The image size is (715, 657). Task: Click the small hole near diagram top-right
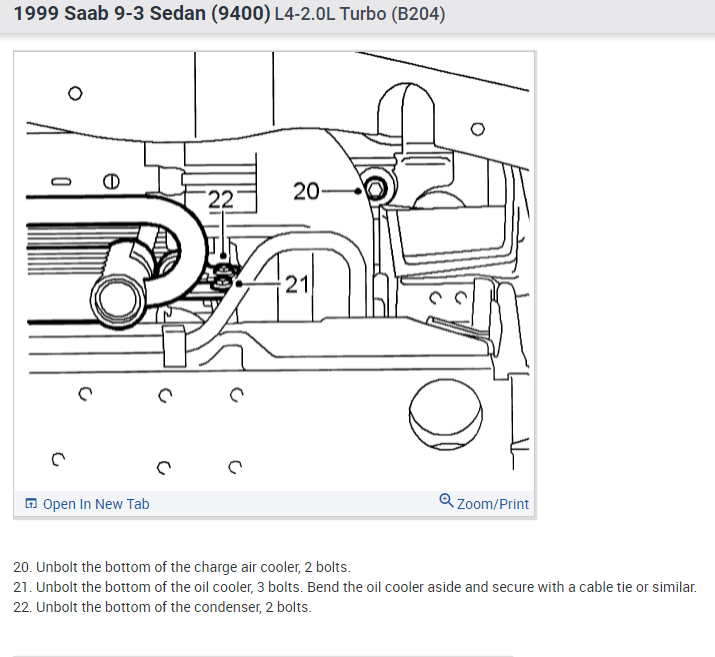coord(477,129)
